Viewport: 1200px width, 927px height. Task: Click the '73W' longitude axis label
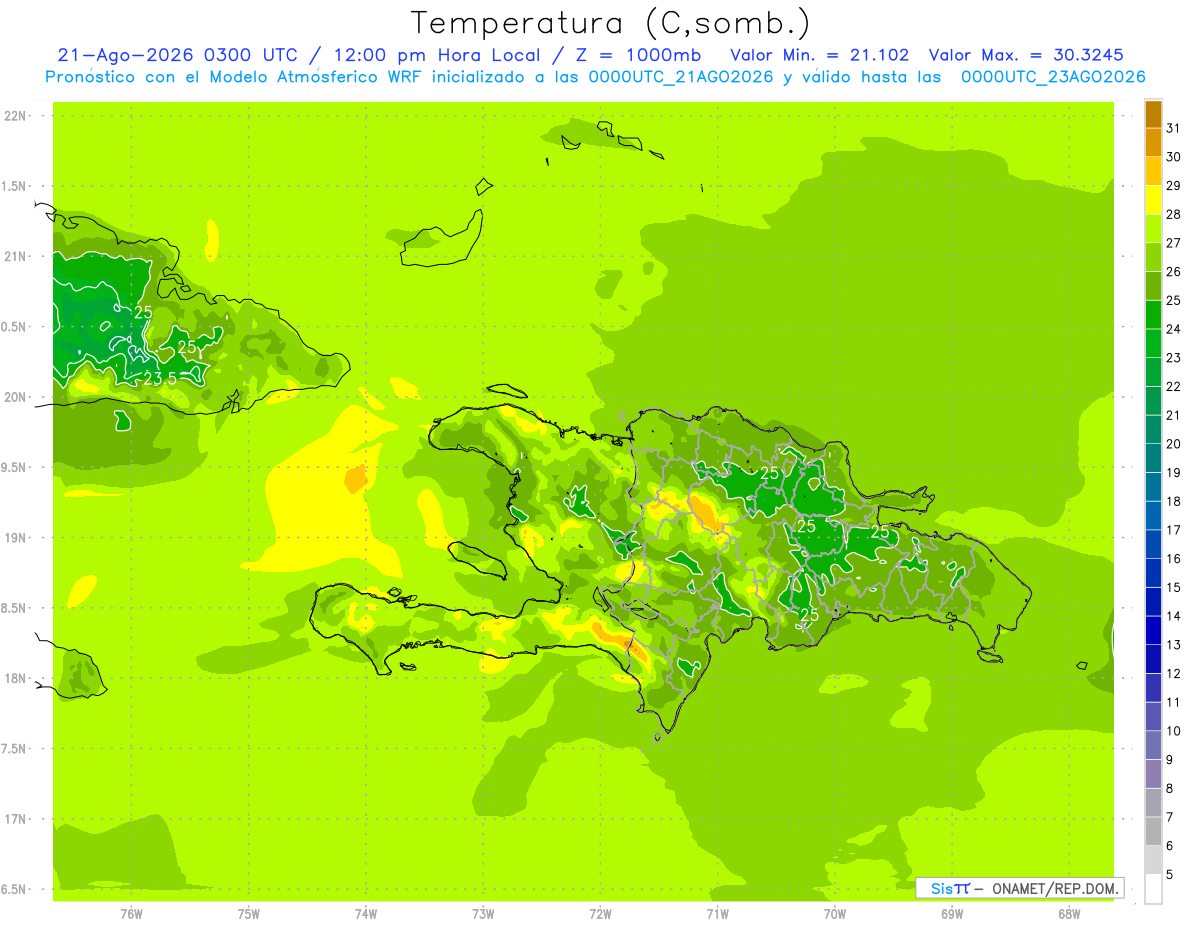point(483,914)
